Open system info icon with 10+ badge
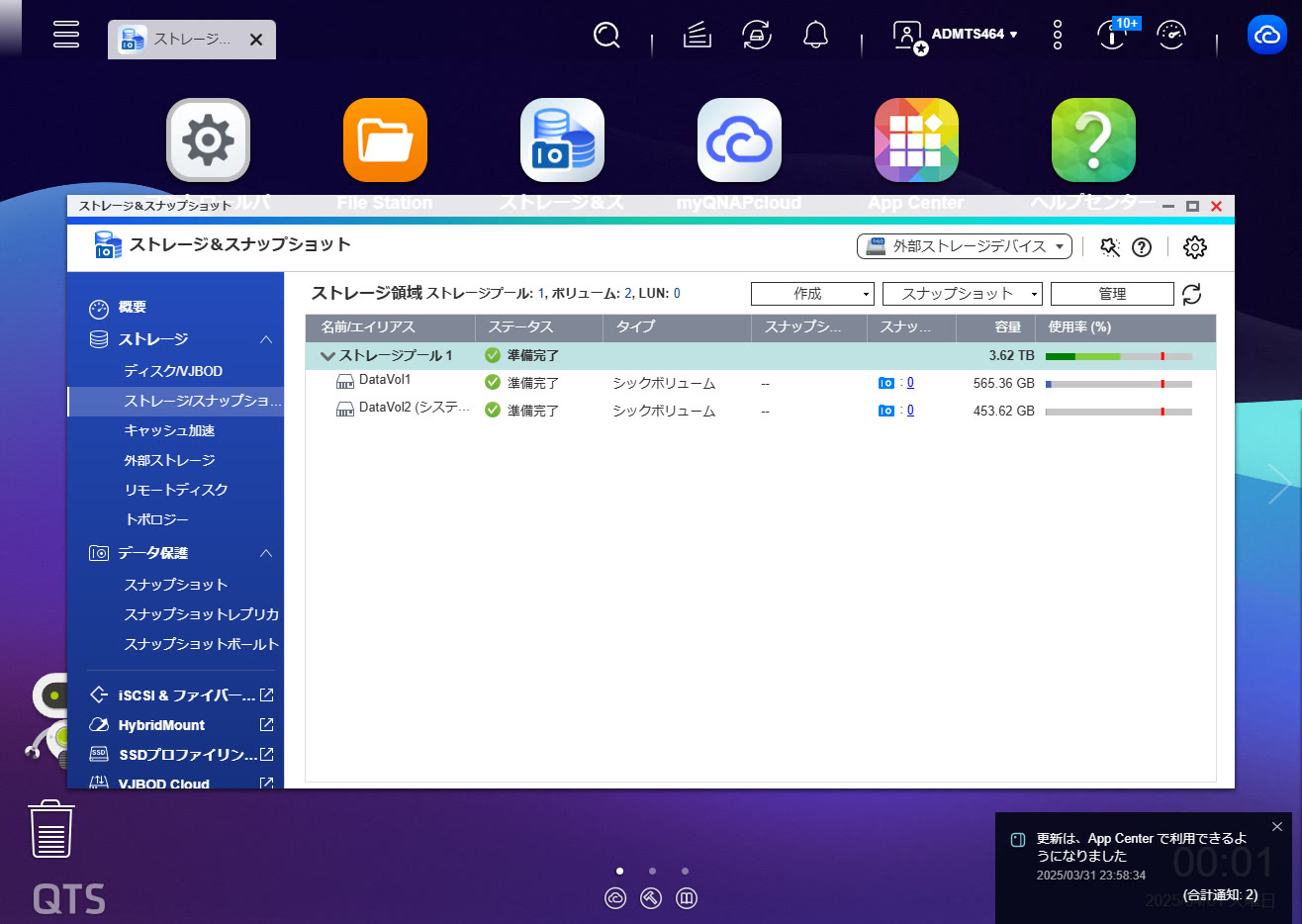 point(1113,35)
